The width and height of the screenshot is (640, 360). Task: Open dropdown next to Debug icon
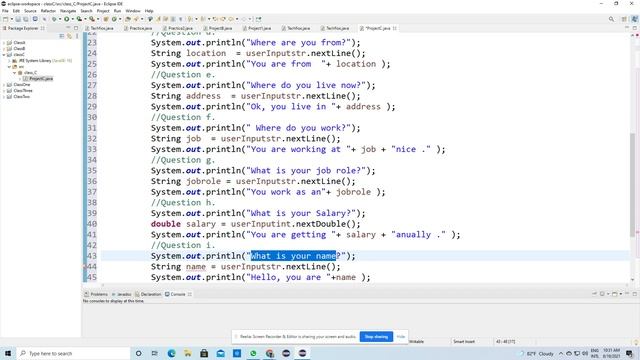point(60,19)
